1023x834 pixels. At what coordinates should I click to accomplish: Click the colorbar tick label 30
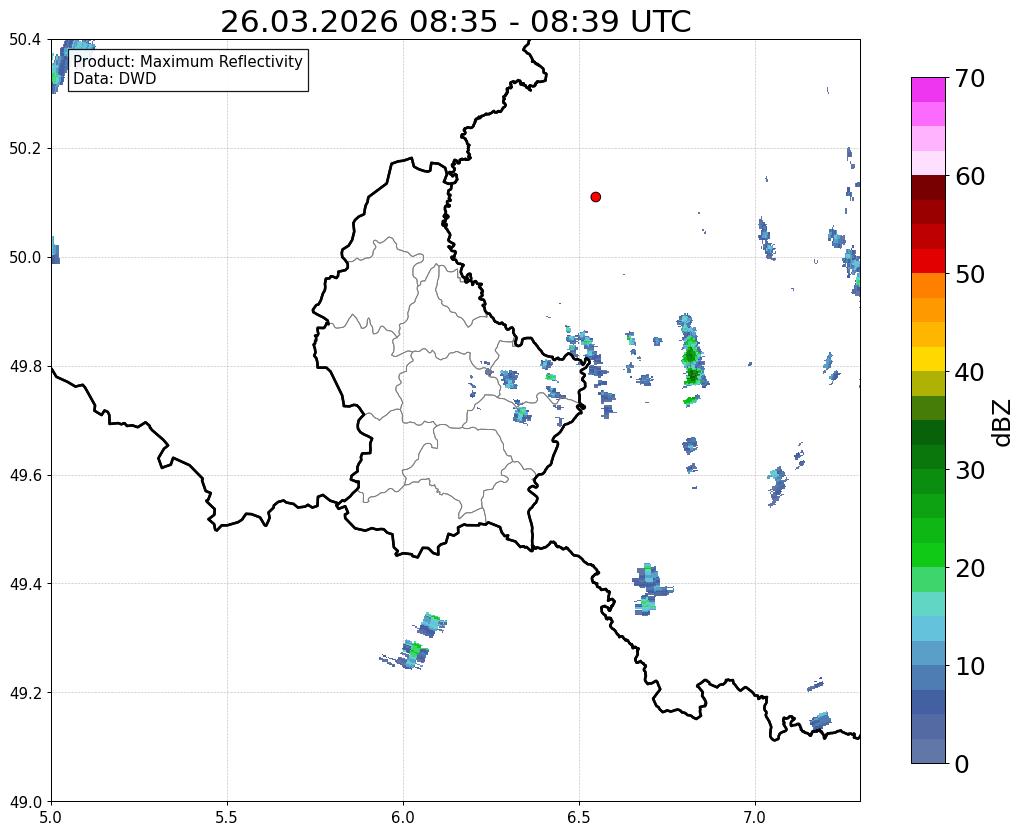(970, 470)
